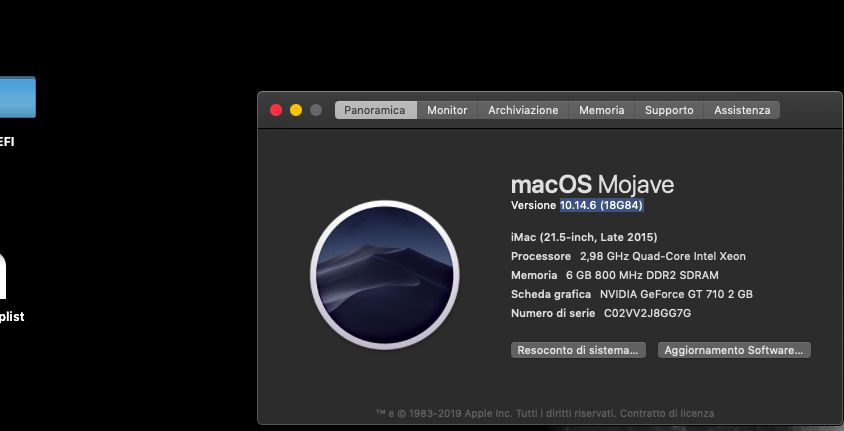Click the Versione label
The image size is (844, 431).
pos(533,205)
